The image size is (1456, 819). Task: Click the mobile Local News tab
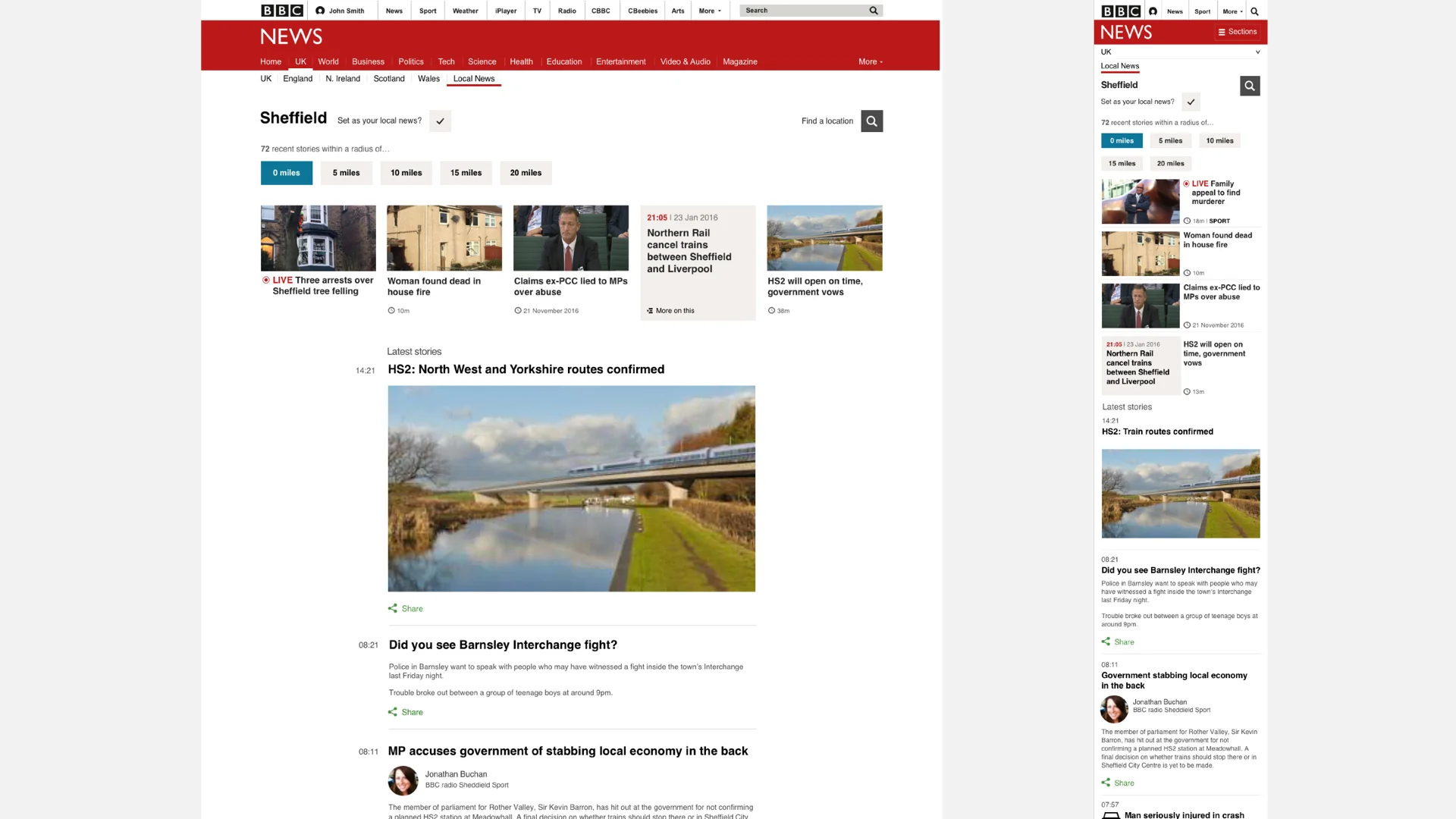click(x=1120, y=66)
